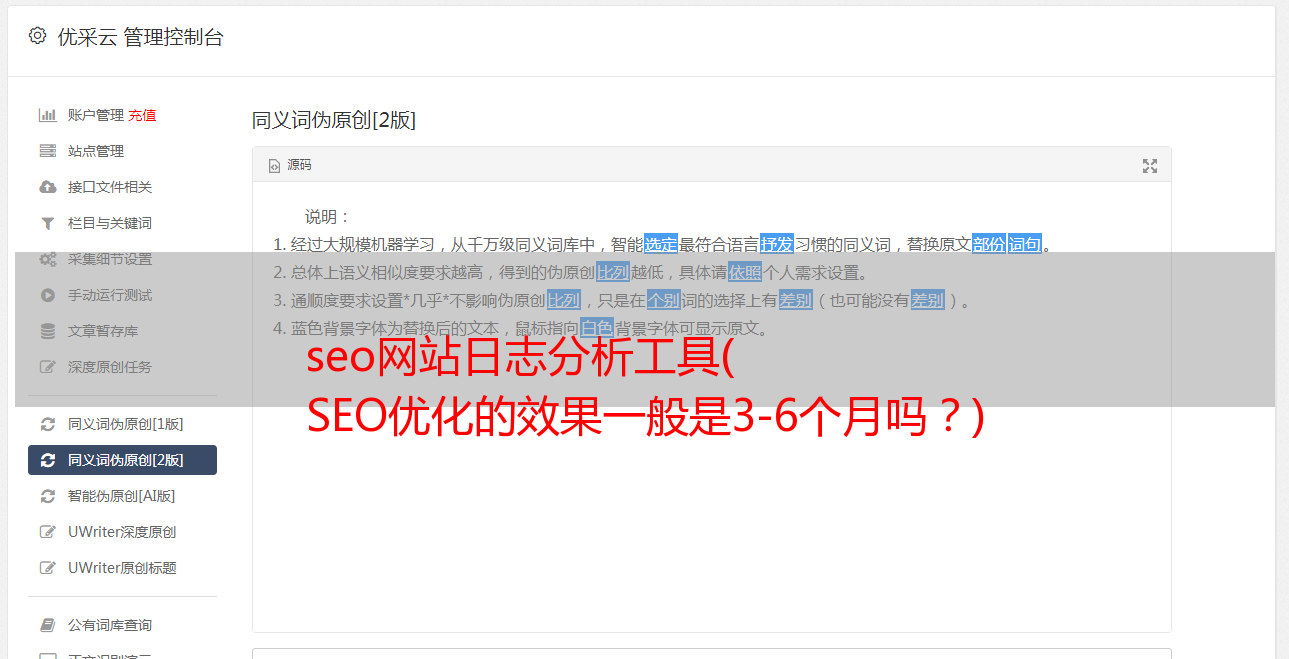Open the red 充值 recharge link

142,115
